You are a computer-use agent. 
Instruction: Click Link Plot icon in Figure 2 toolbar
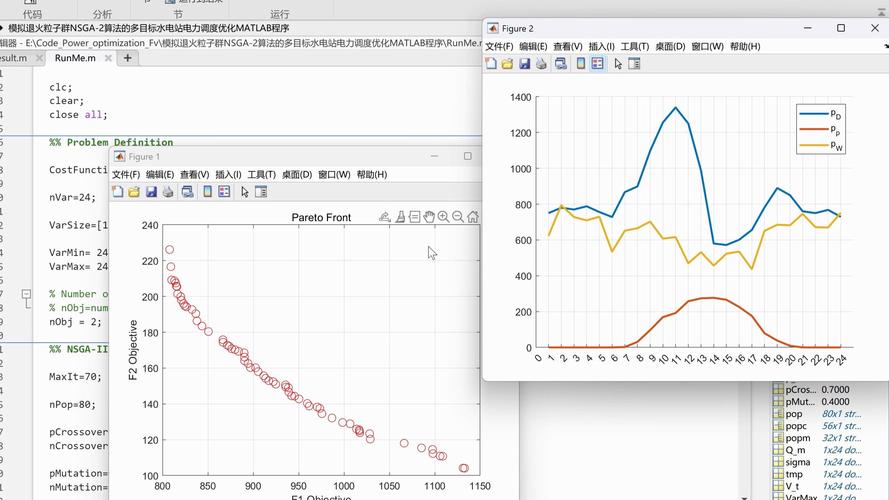561,63
